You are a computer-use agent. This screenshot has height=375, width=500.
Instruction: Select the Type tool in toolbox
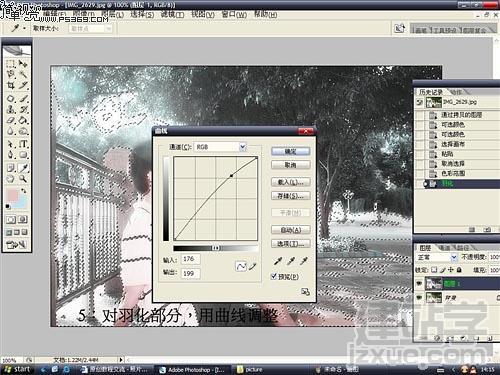[x=23, y=144]
